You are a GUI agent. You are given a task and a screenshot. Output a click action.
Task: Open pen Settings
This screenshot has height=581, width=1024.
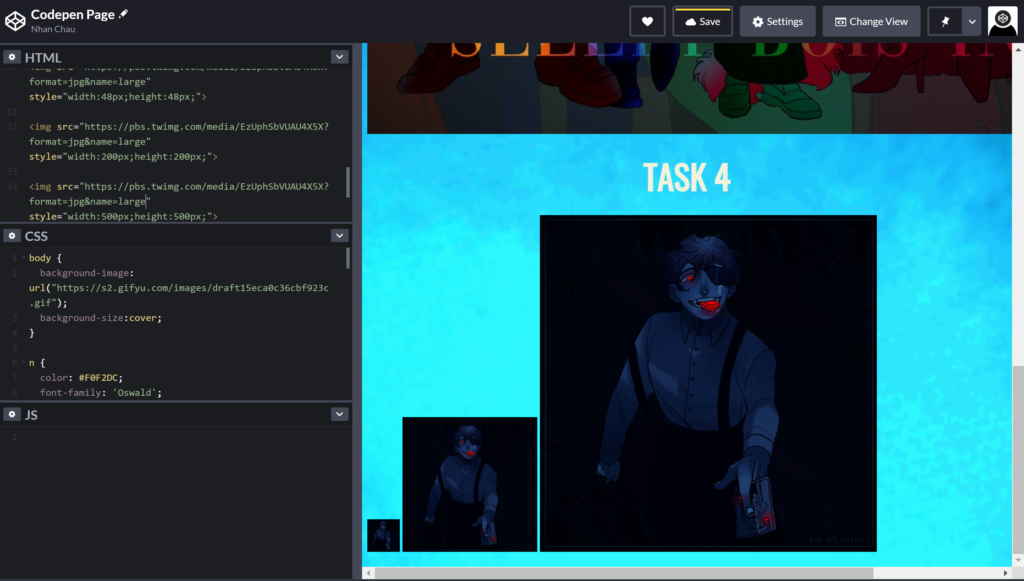click(777, 21)
